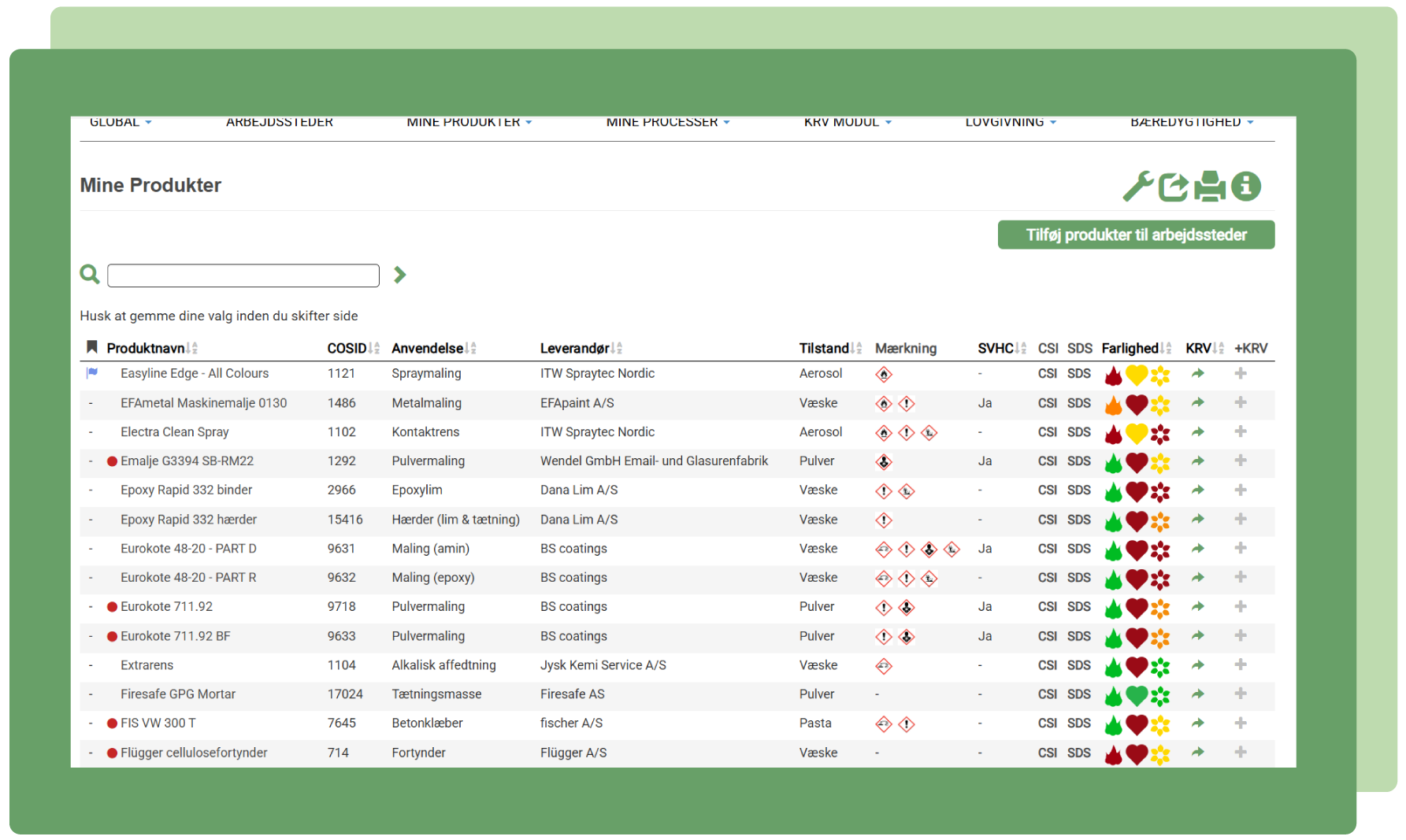Image resolution: width=1406 pixels, height=840 pixels.
Task: Click the green arrow next to search box
Action: [x=400, y=275]
